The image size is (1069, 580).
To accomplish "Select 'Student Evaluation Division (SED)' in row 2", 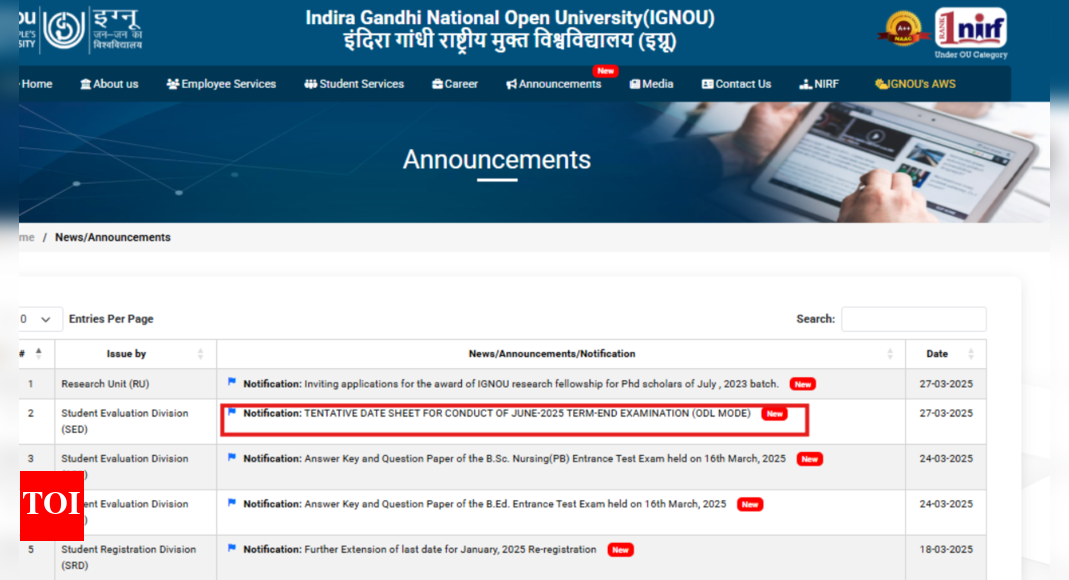I will coord(136,421).
